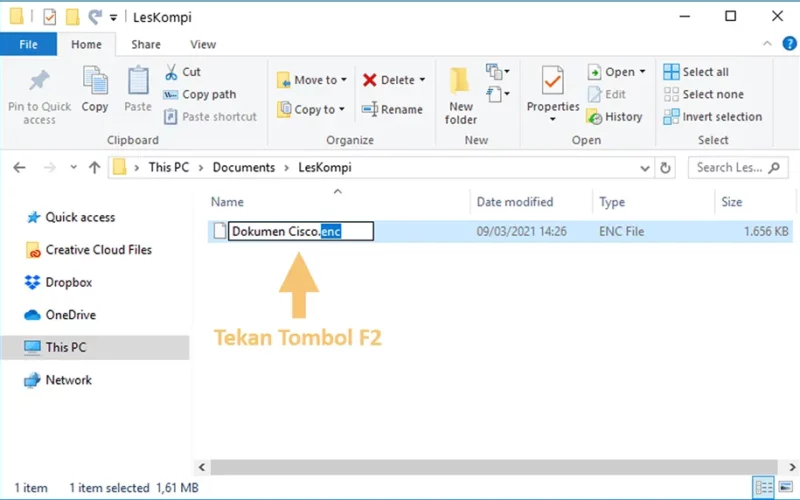The height and width of the screenshot is (500, 800).
Task: Open the blue Help question icon
Action: point(789,44)
